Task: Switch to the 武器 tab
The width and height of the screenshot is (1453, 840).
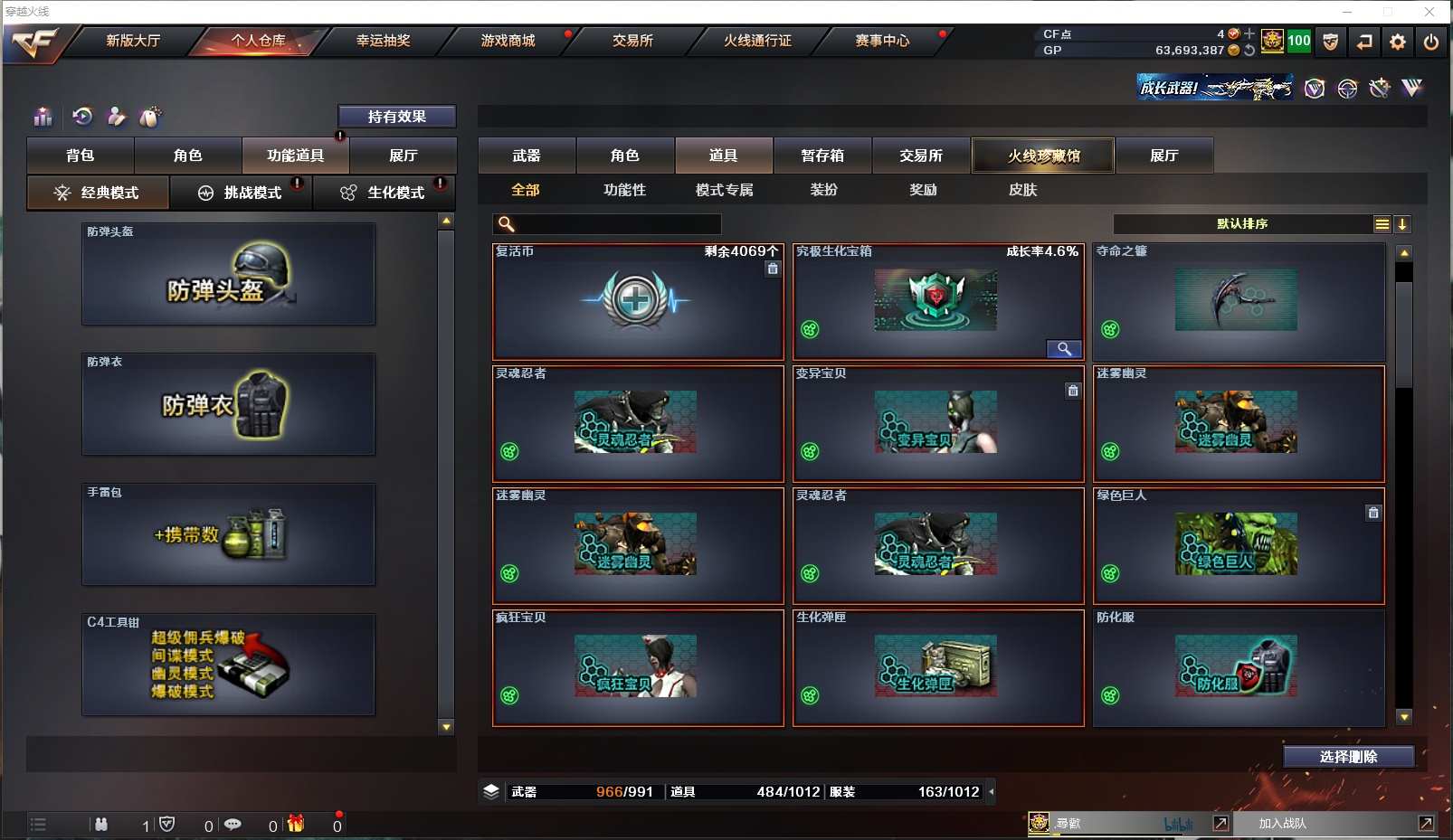Action: (x=527, y=156)
